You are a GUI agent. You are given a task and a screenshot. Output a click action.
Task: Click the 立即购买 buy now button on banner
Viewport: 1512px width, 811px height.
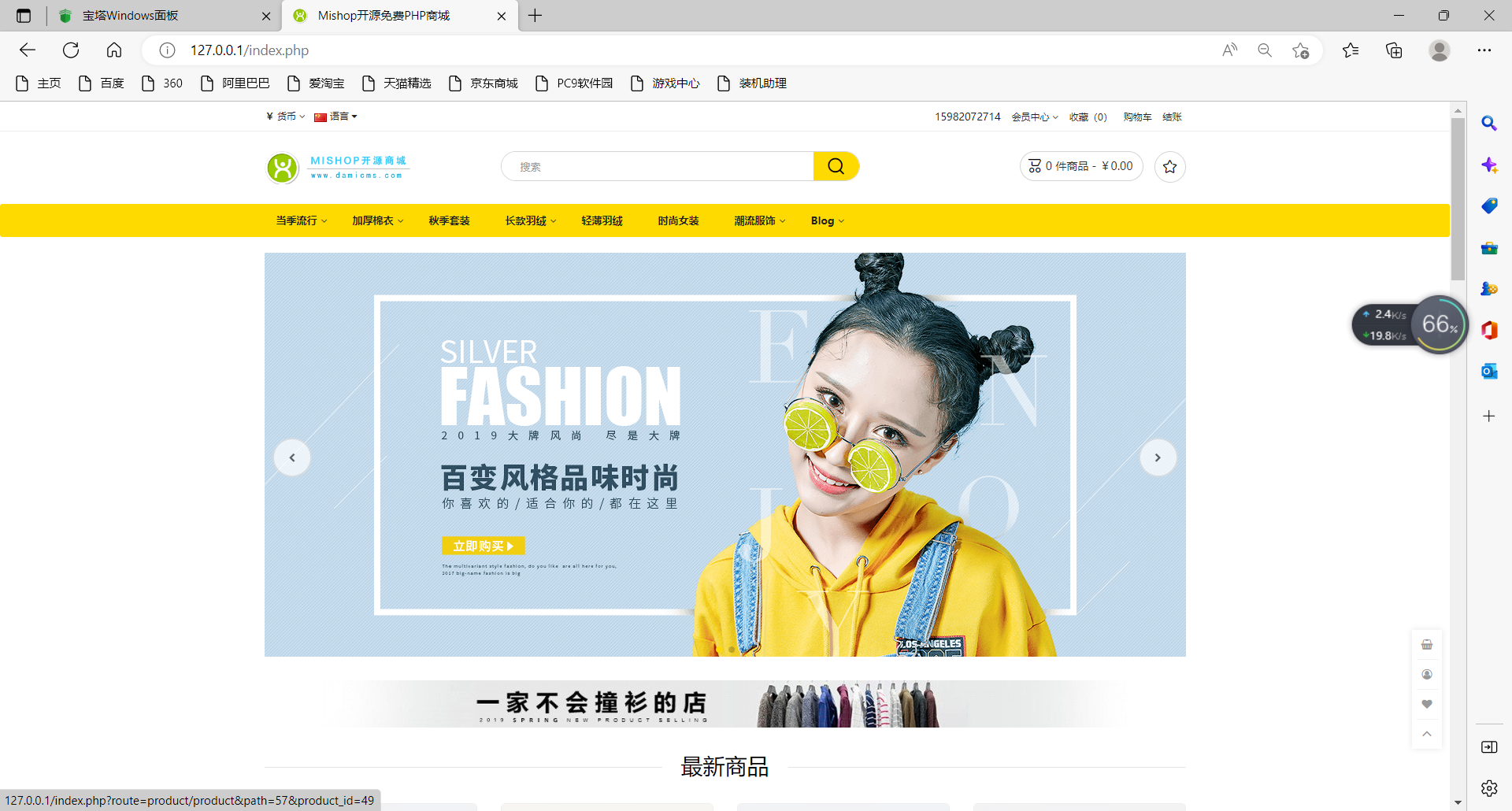pyautogui.click(x=483, y=545)
